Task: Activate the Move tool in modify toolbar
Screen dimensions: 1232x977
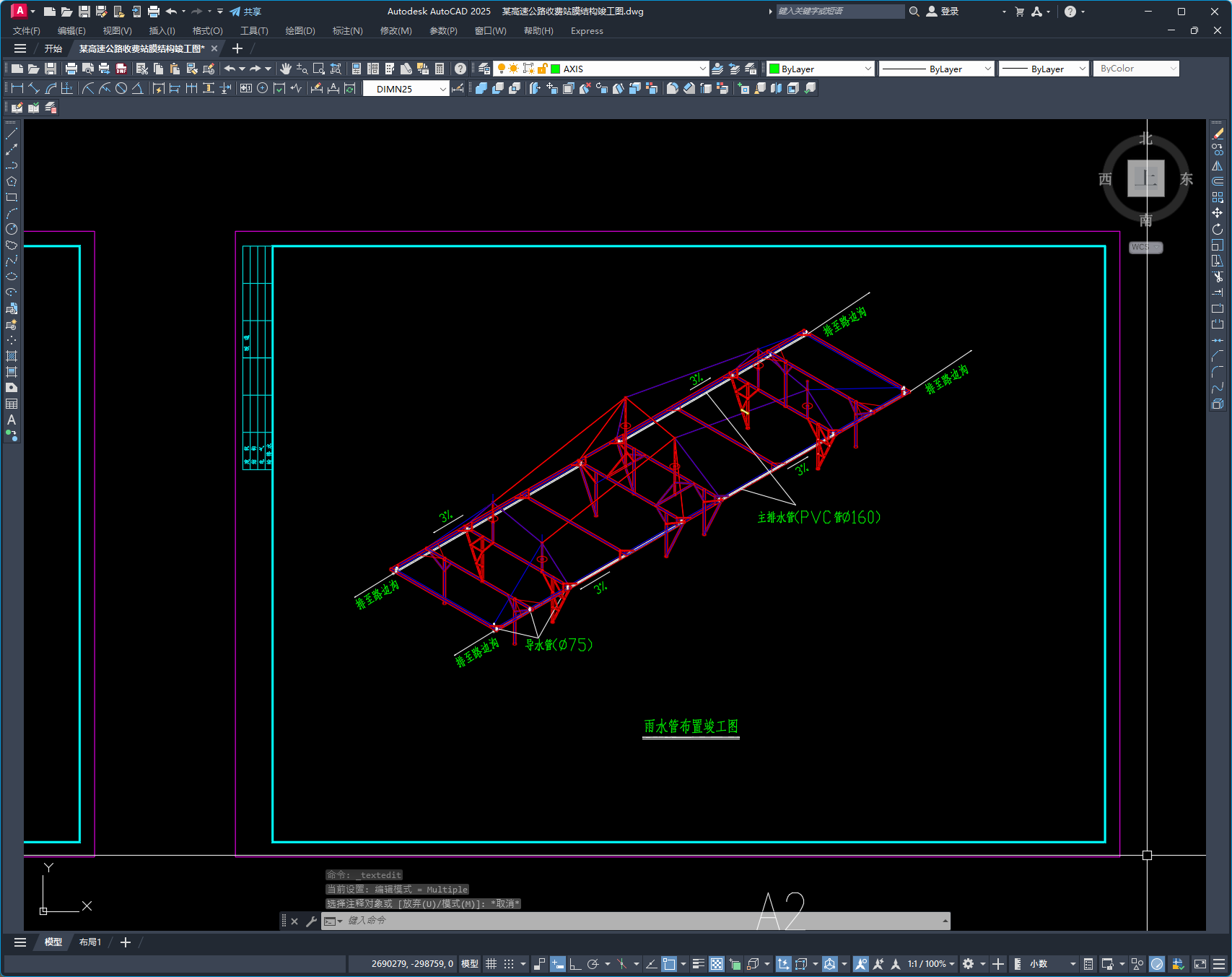Action: coord(1218,213)
